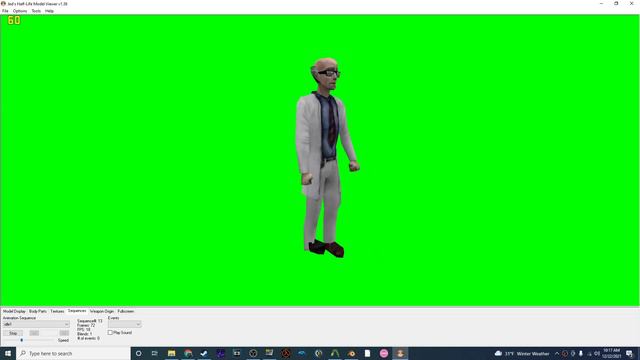Open the Windows Start menu
Screen dimensions: 640x360
pos(8,353)
